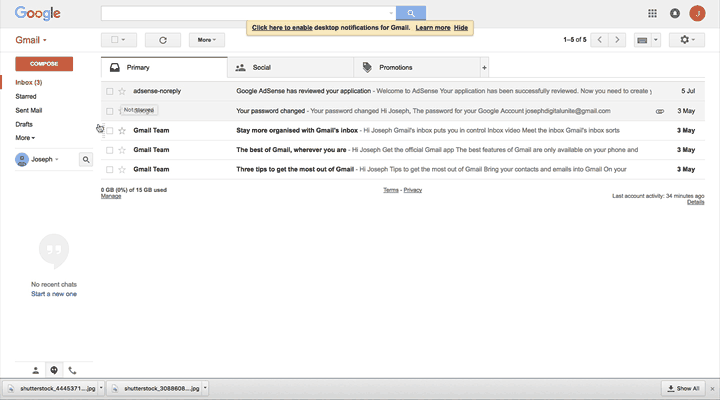
Task: Open account activity Details link
Action: 696,202
